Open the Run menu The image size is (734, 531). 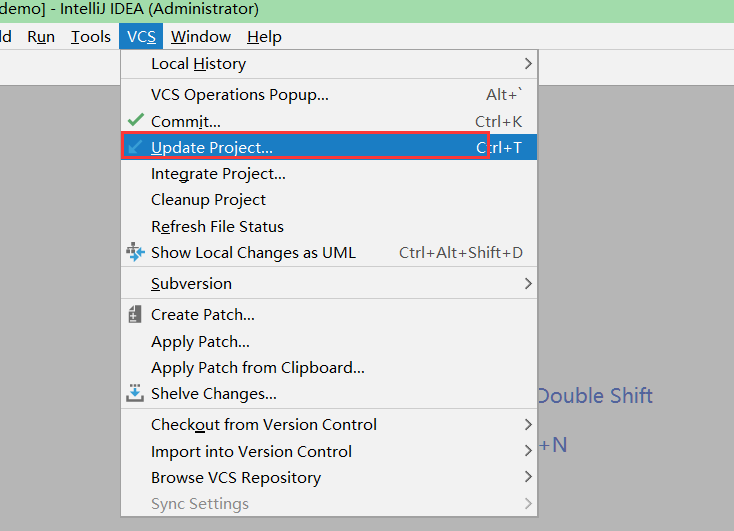pyautogui.click(x=41, y=37)
